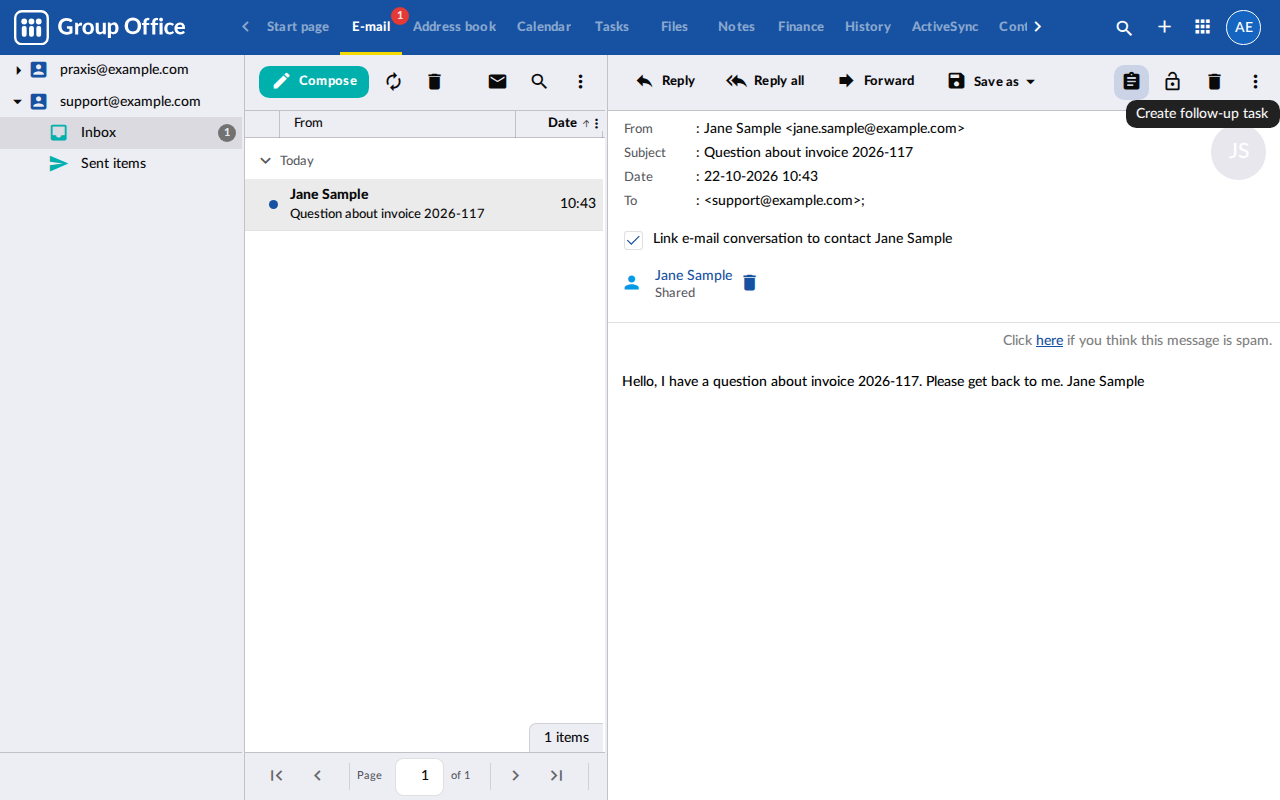Open the Files tab

pos(675,27)
